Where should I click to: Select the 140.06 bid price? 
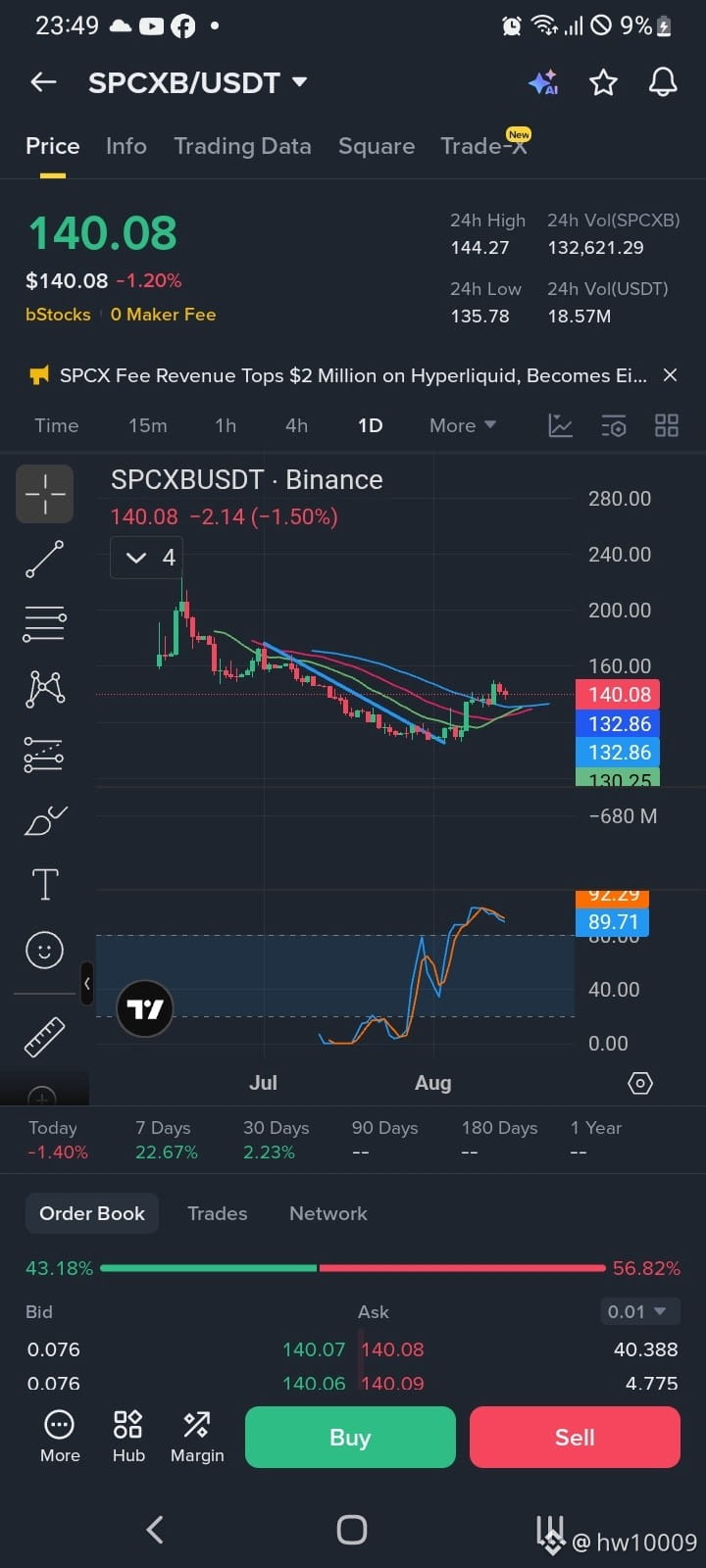(x=314, y=1383)
